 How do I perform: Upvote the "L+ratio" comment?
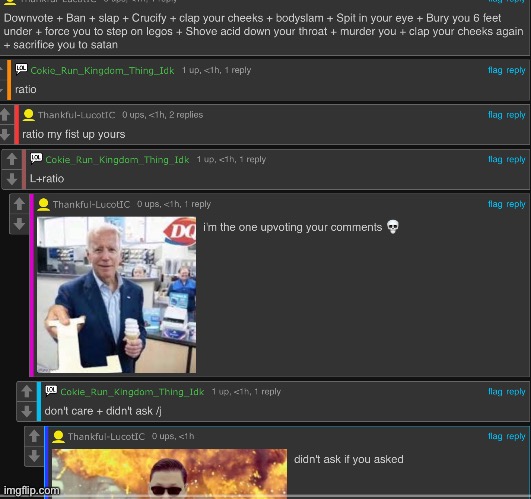click(12, 159)
